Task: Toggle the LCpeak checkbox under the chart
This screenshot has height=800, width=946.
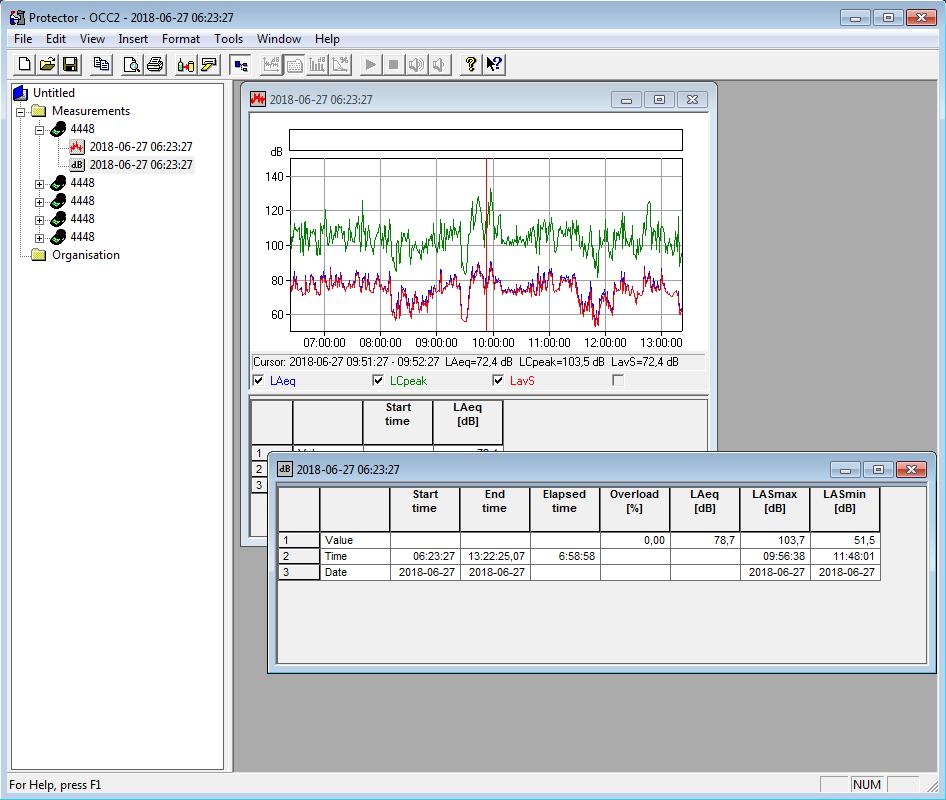Action: tap(378, 380)
